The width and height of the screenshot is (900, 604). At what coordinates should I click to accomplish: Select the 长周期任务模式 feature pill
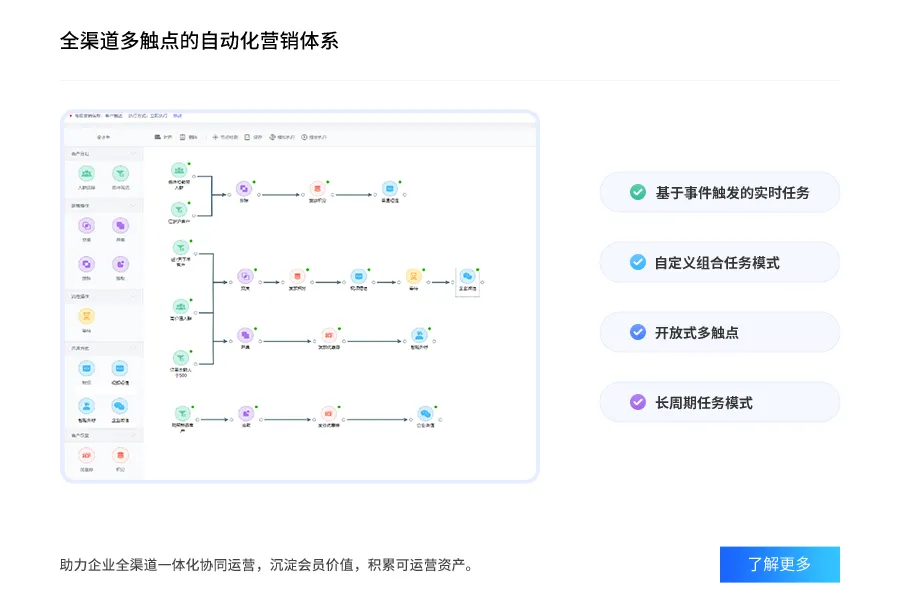(720, 402)
